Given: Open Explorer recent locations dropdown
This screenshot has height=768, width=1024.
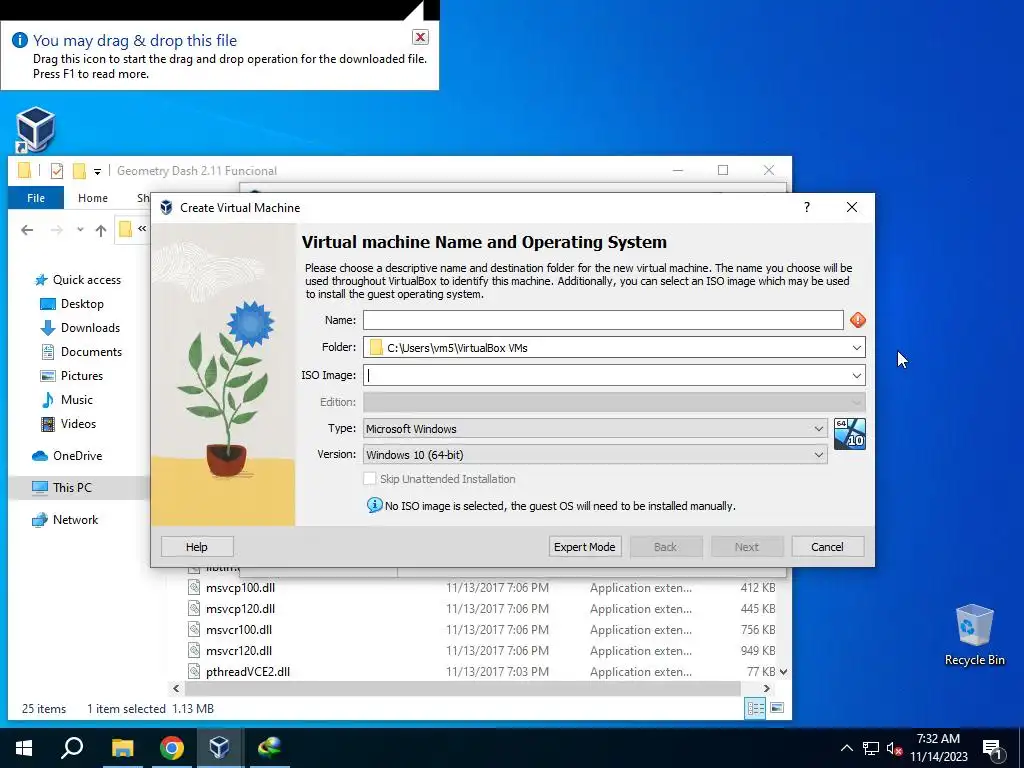Looking at the screenshot, I should (x=80, y=230).
